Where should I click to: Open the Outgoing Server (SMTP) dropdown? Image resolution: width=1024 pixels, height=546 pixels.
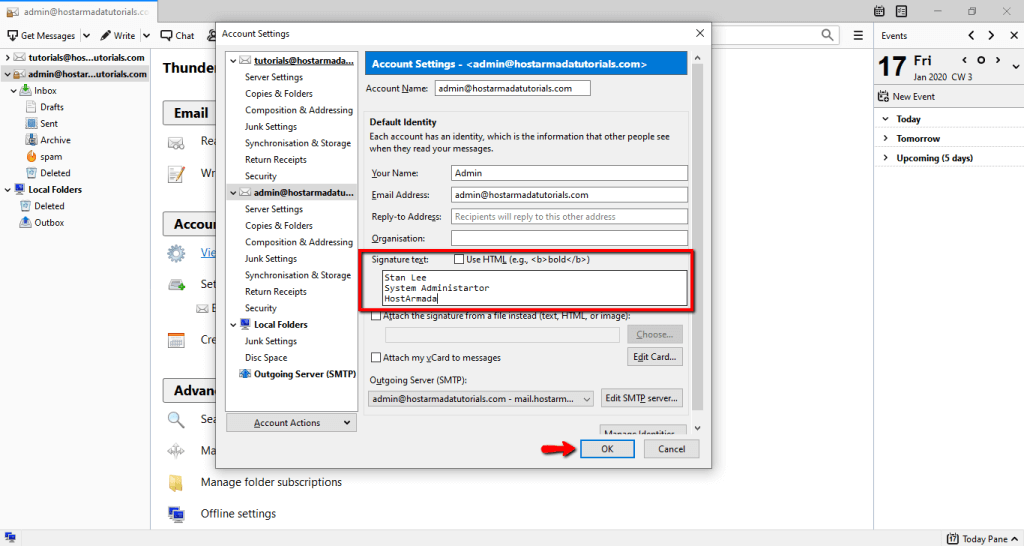[x=481, y=398]
